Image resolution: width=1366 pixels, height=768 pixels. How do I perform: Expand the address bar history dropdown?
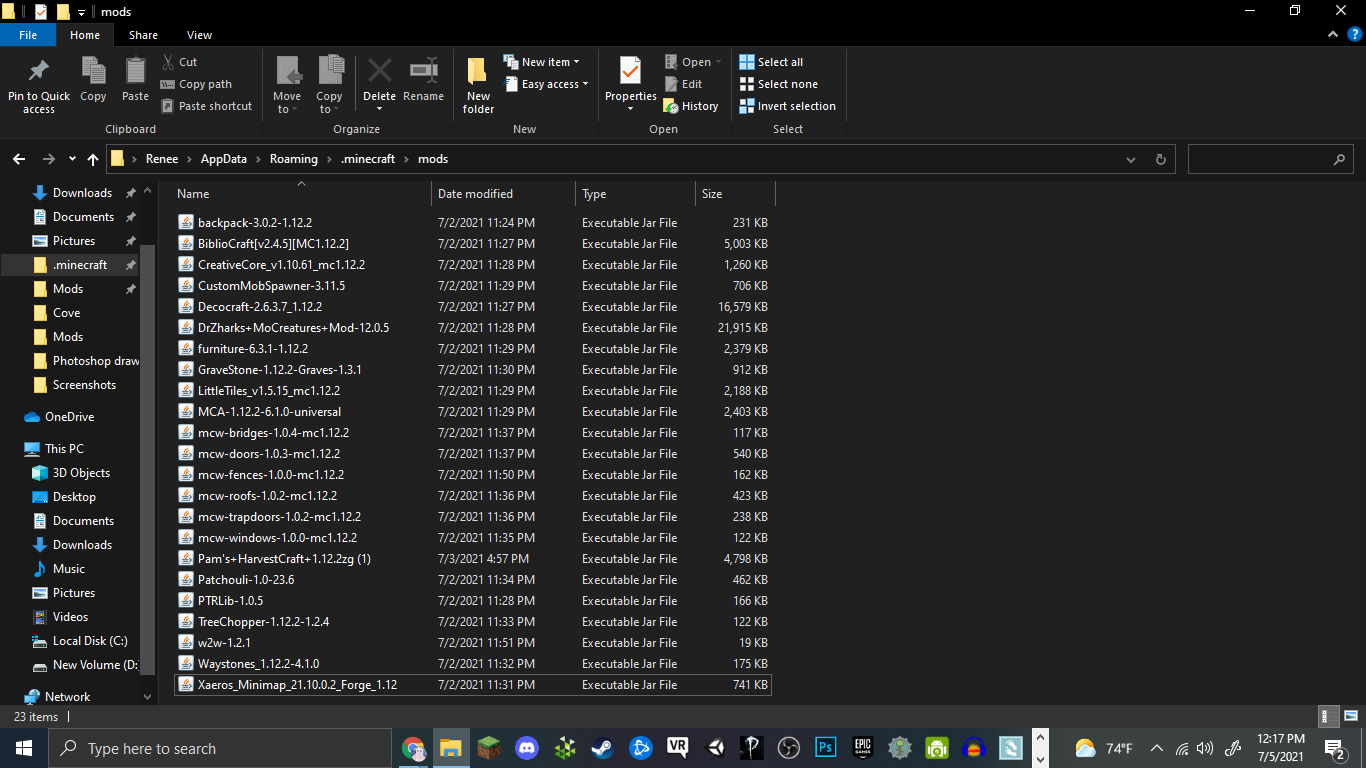pyautogui.click(x=1131, y=159)
